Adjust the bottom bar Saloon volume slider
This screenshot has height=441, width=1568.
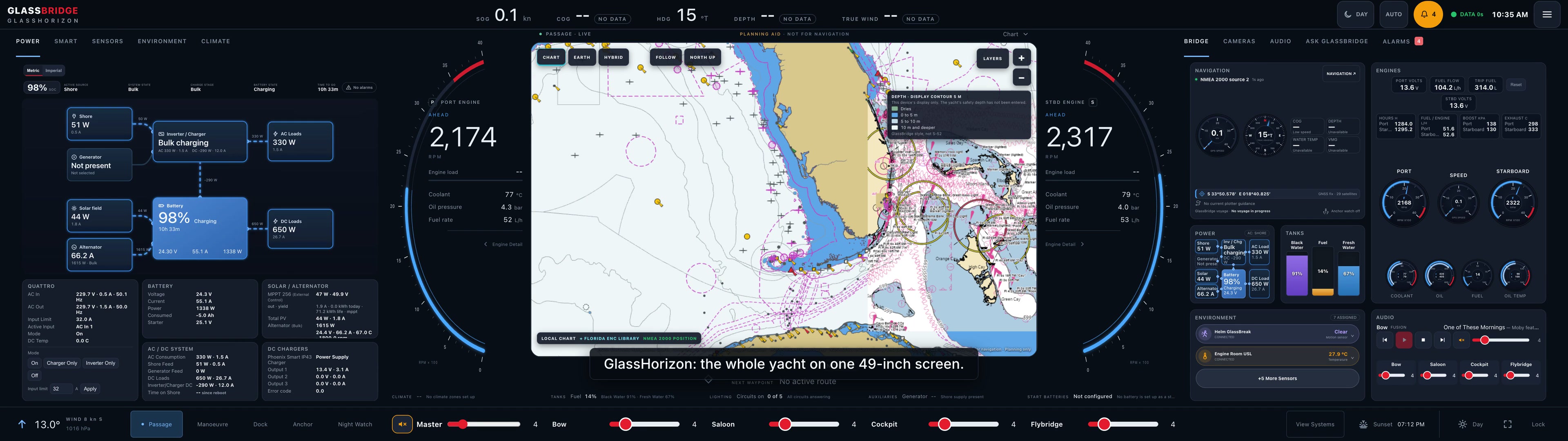click(804, 424)
